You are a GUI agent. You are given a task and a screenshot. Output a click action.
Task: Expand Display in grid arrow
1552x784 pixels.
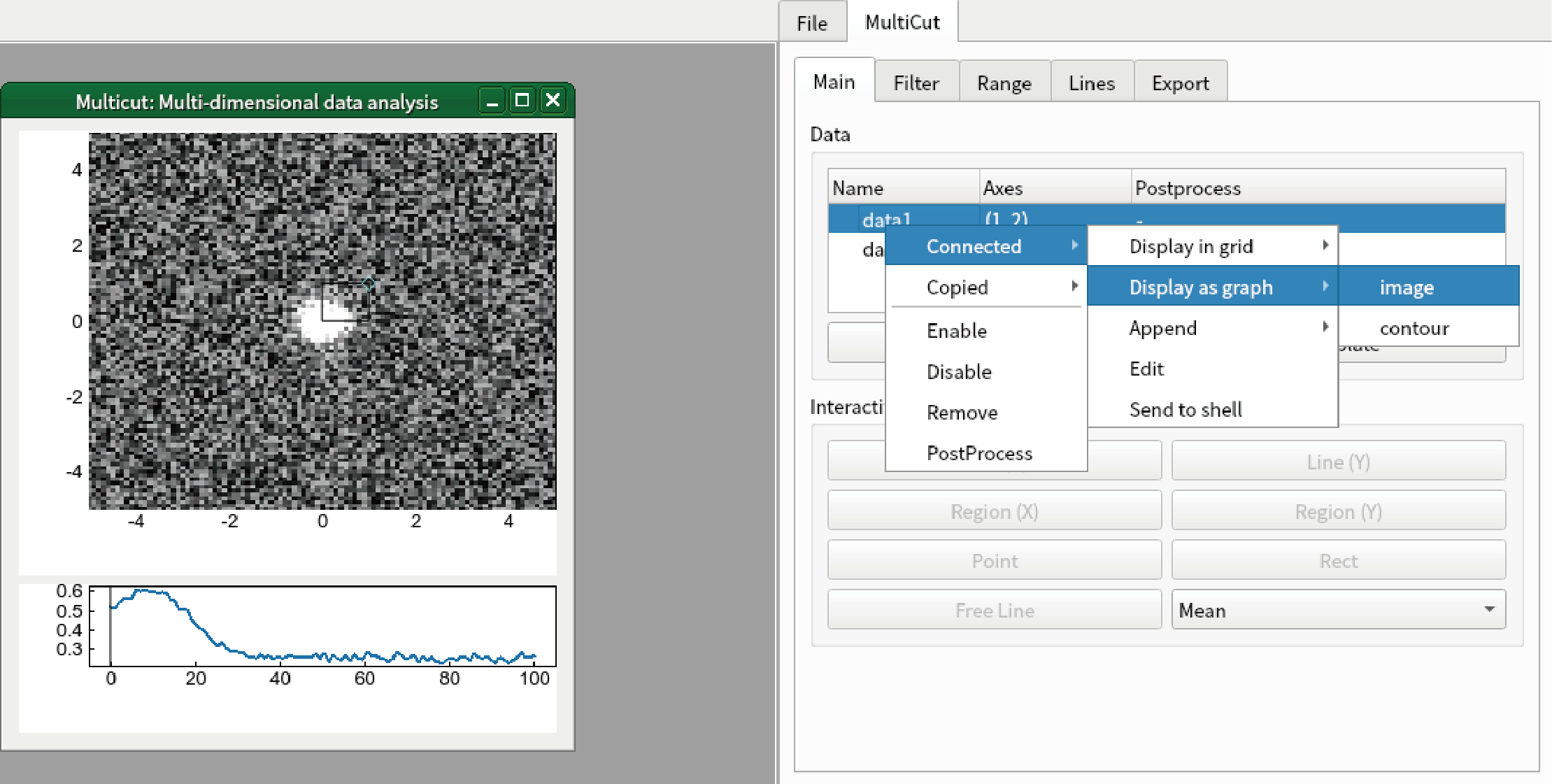(1325, 245)
